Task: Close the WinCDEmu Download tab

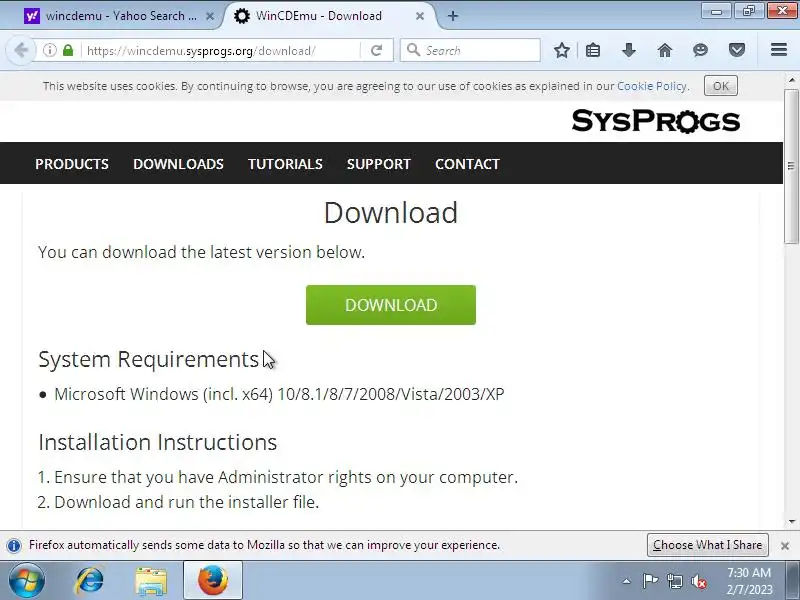Action: [420, 16]
